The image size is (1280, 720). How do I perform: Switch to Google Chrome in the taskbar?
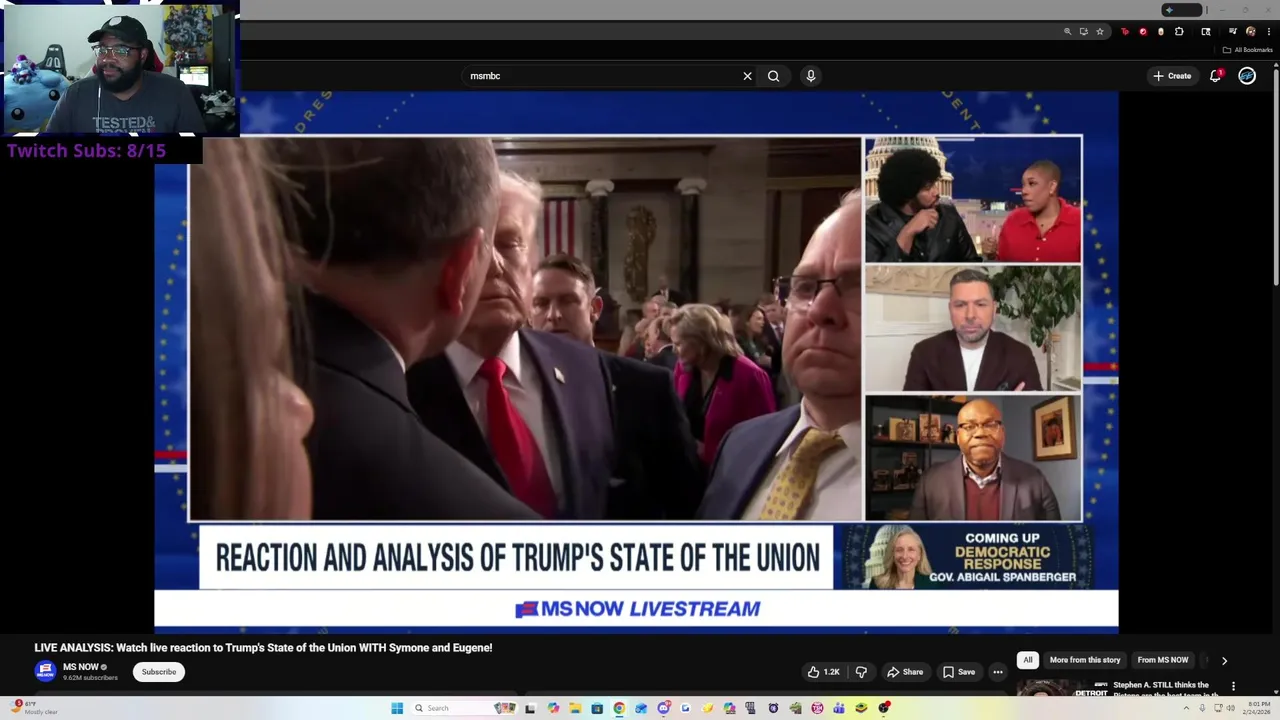coord(619,708)
